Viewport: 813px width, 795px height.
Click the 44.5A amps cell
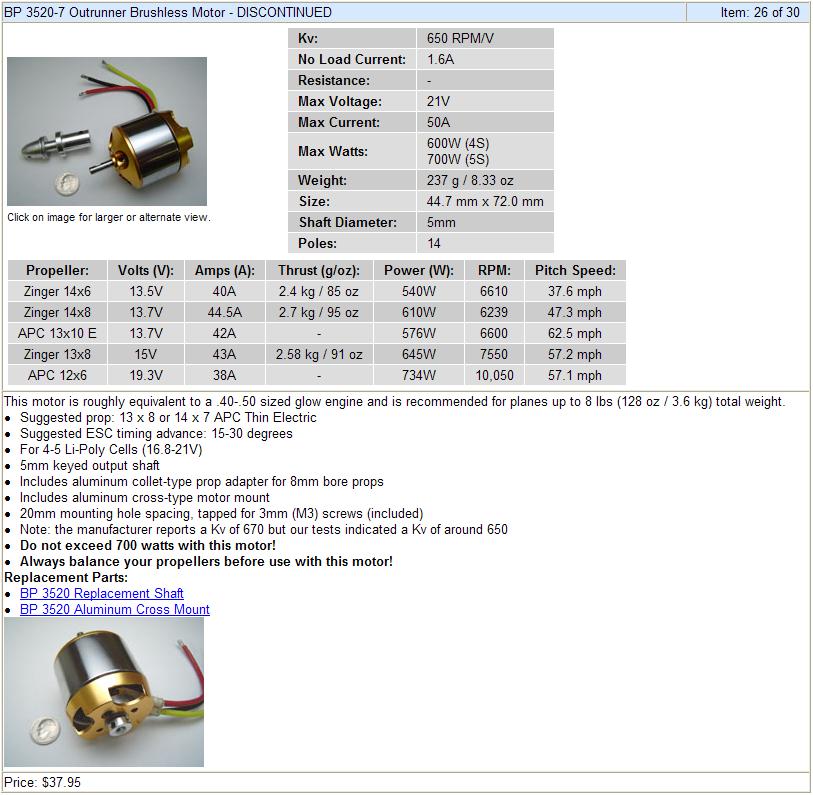(225, 313)
